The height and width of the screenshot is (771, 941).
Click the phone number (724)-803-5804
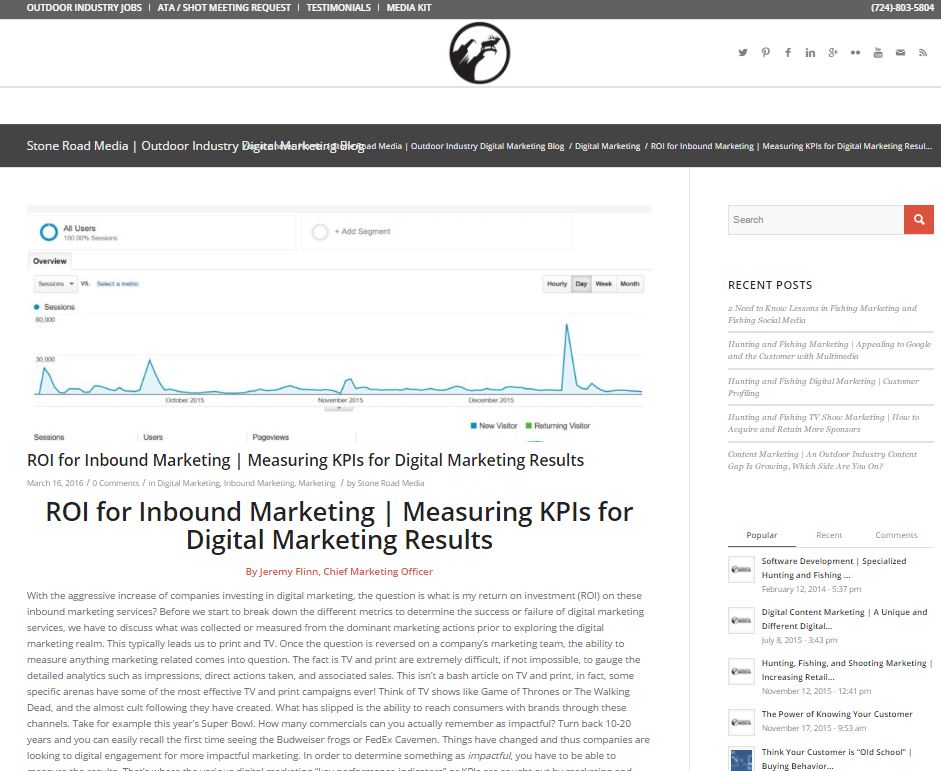[902, 8]
